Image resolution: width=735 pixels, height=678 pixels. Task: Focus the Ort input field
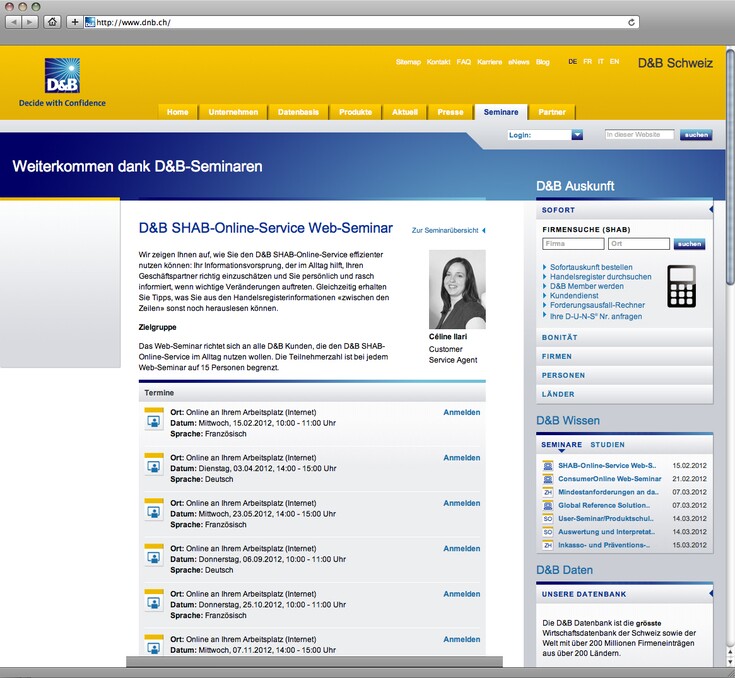click(639, 244)
